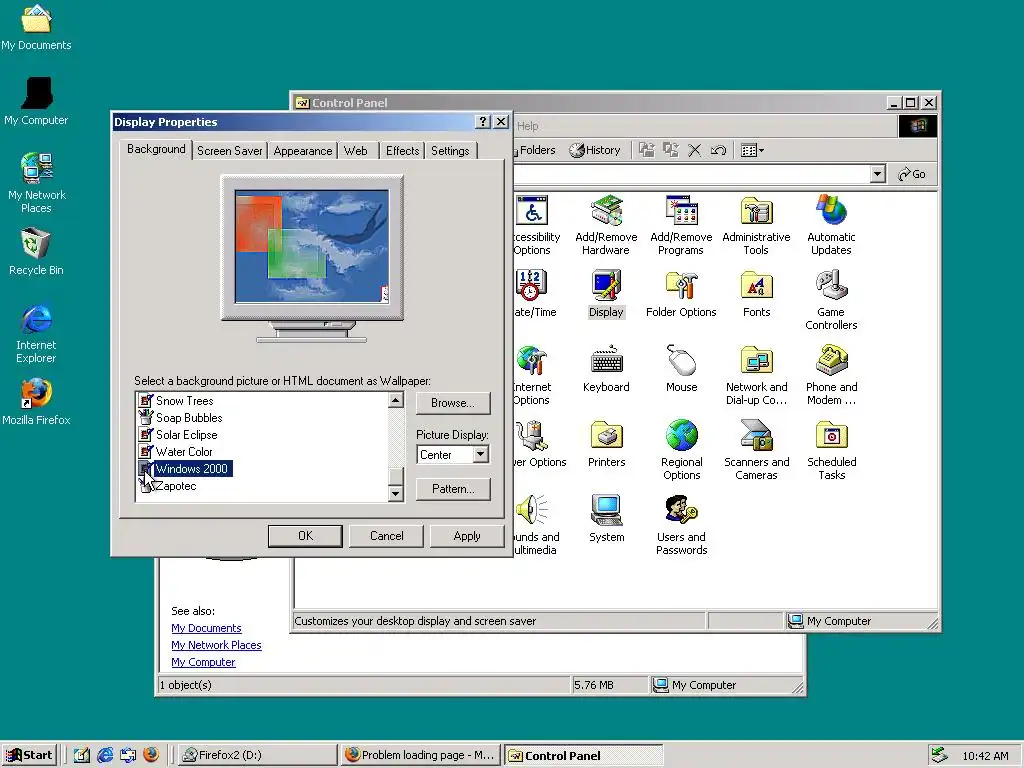The width and height of the screenshot is (1024, 768).
Task: Click the monitor wallpaper preview
Action: click(312, 246)
